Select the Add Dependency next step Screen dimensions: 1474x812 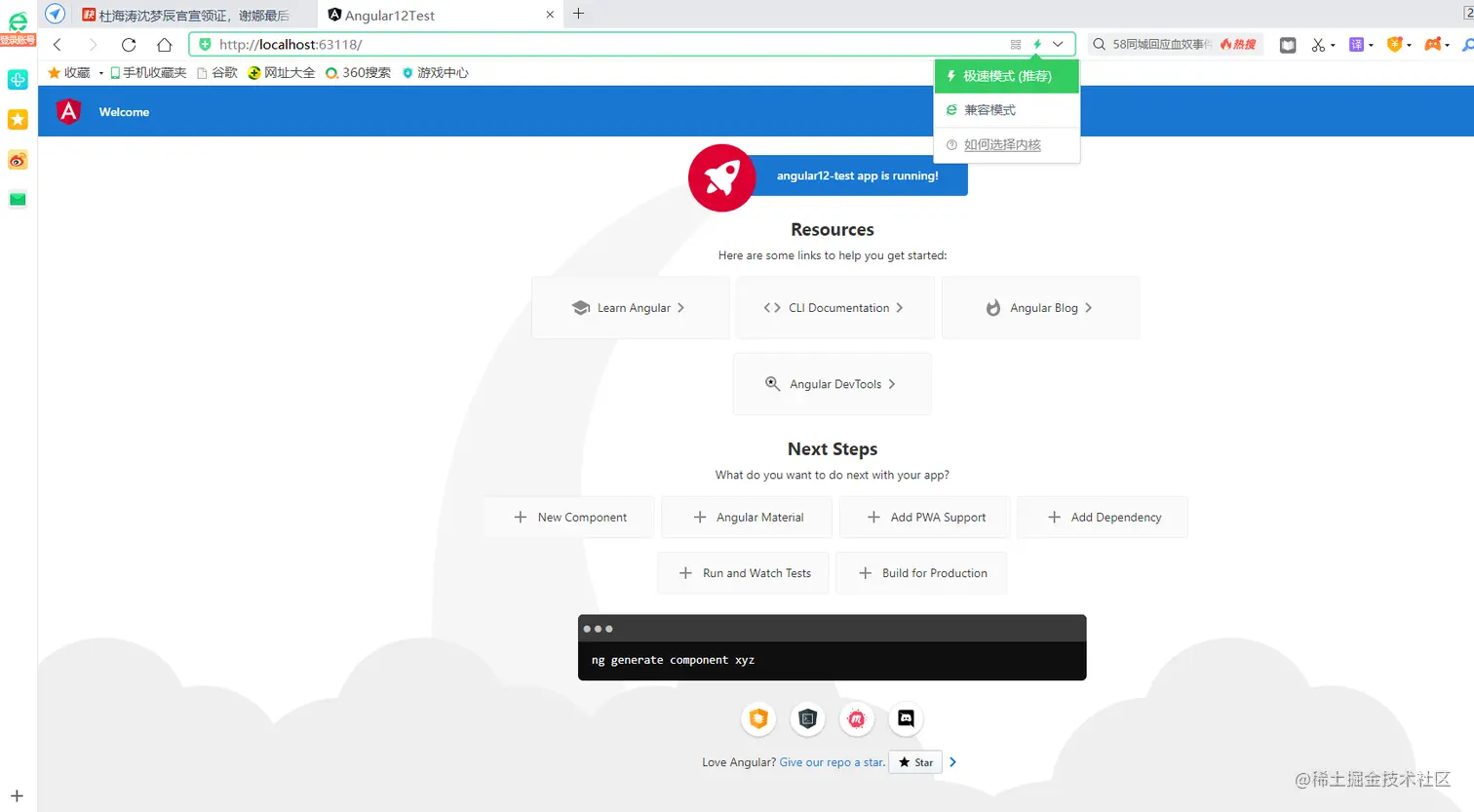tap(1103, 518)
